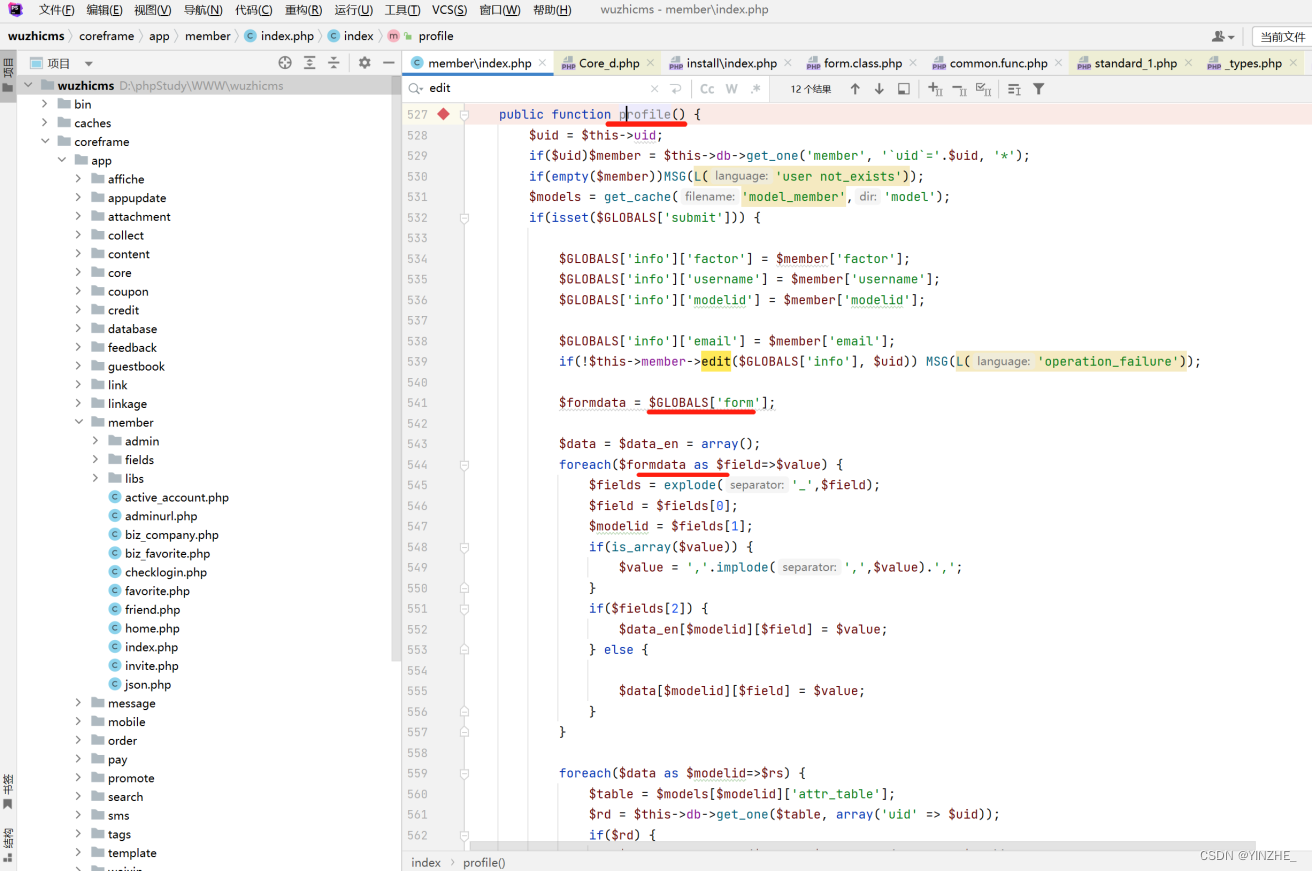The width and height of the screenshot is (1312, 871).
Task: Open active_account.php in project tree
Action: coord(176,497)
